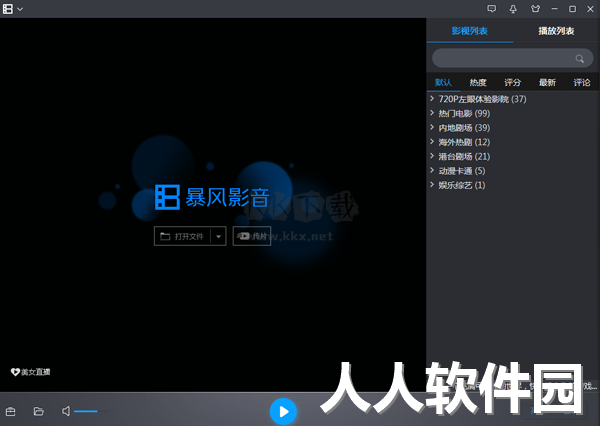Select the 720P左眼体验影院 (37) row text
The height and width of the screenshot is (426, 600).
click(x=483, y=99)
